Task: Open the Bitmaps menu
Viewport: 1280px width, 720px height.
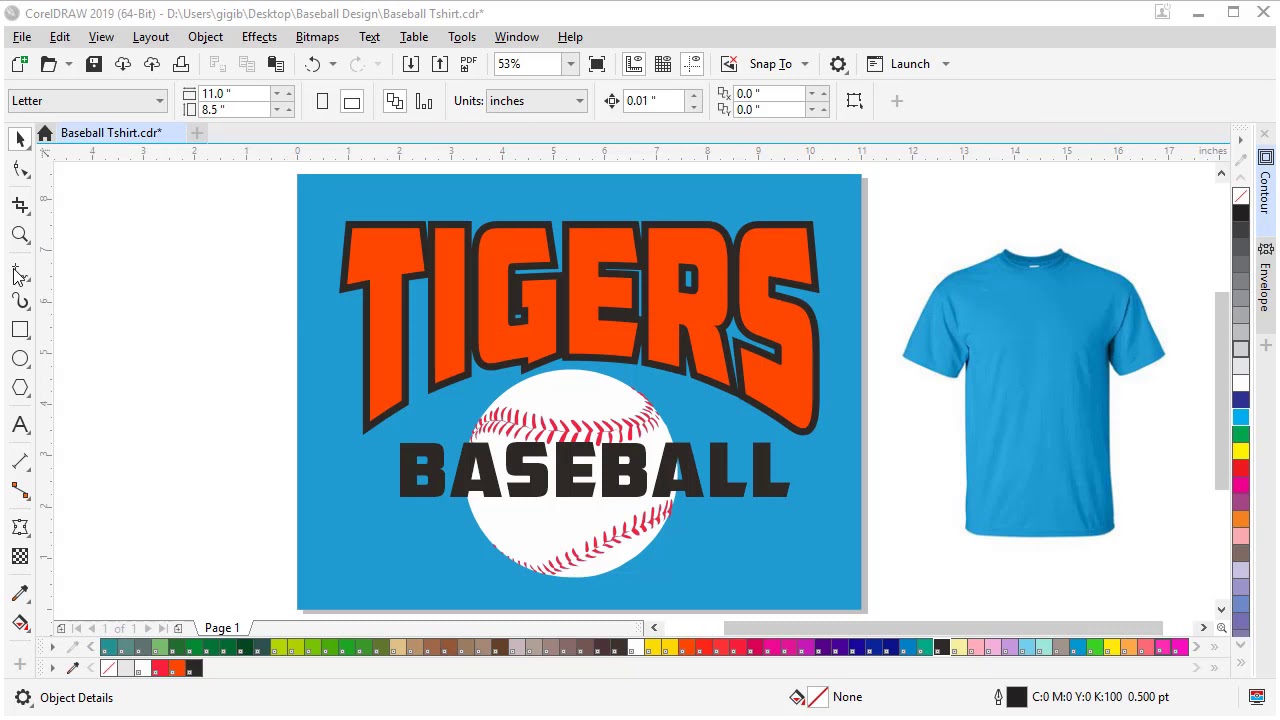Action: coord(317,37)
